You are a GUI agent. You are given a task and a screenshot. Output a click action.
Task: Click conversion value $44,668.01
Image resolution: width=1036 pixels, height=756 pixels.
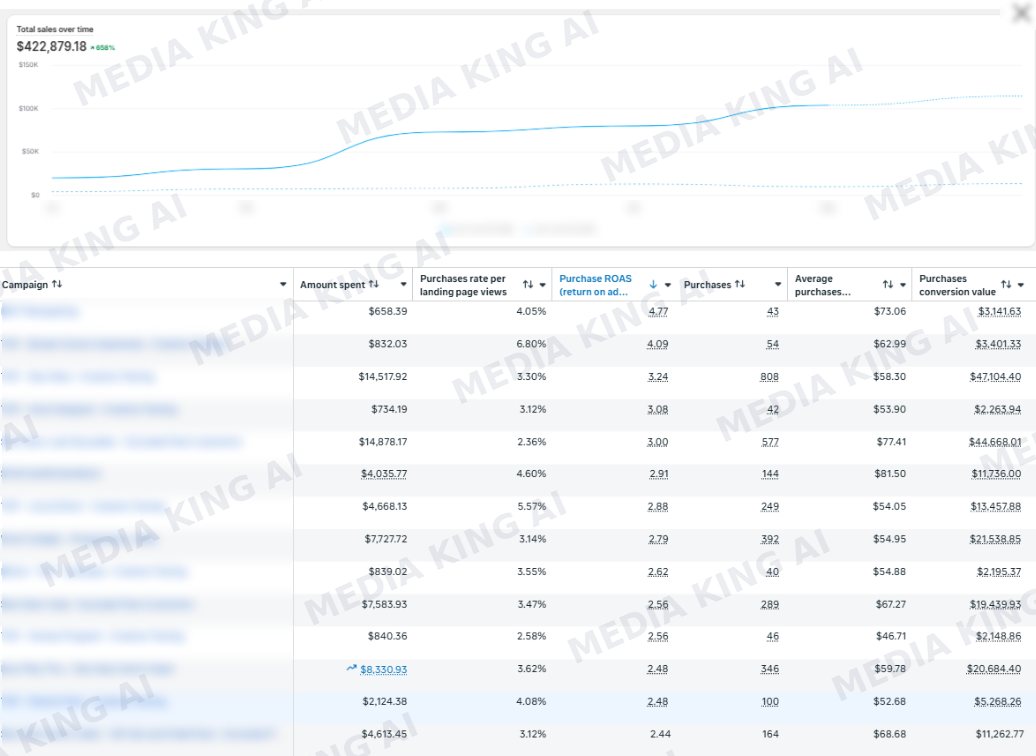995,442
